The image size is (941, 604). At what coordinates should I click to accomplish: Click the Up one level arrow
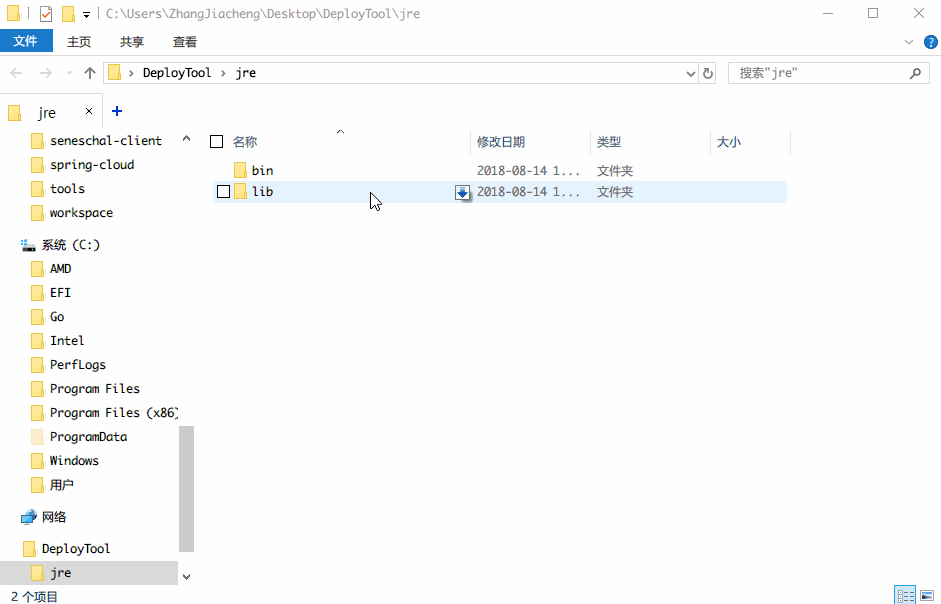[90, 73]
